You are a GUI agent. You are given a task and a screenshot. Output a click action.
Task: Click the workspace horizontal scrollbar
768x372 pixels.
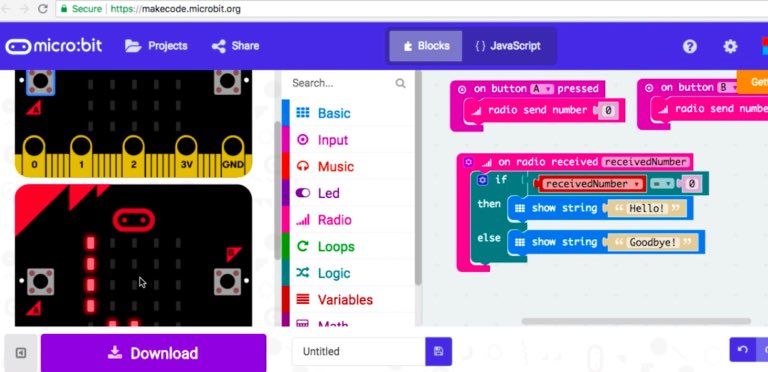(636, 322)
